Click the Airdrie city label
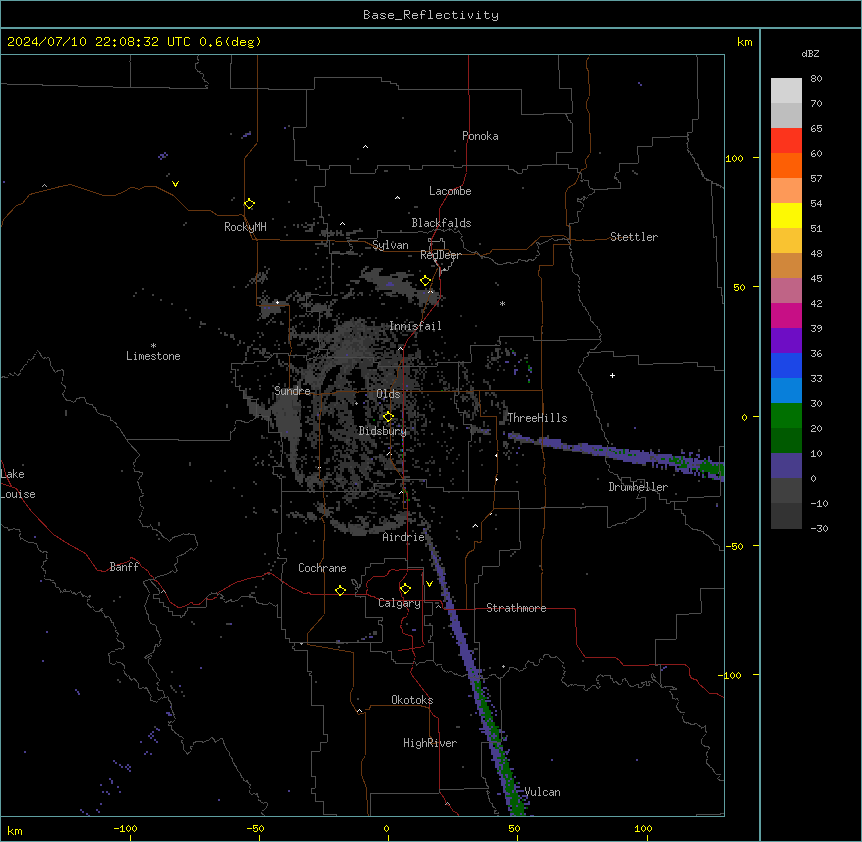Viewport: 862px width, 842px height. coord(404,537)
